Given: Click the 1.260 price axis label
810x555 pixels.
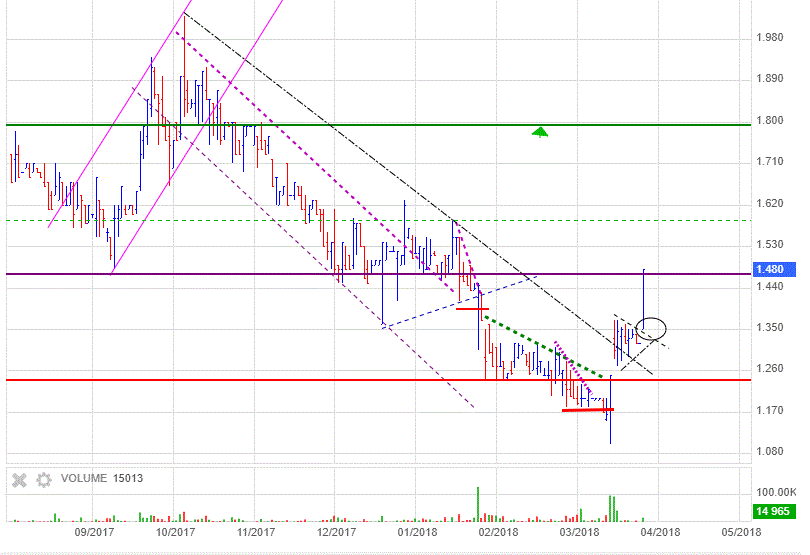Looking at the screenshot, I should [770, 368].
